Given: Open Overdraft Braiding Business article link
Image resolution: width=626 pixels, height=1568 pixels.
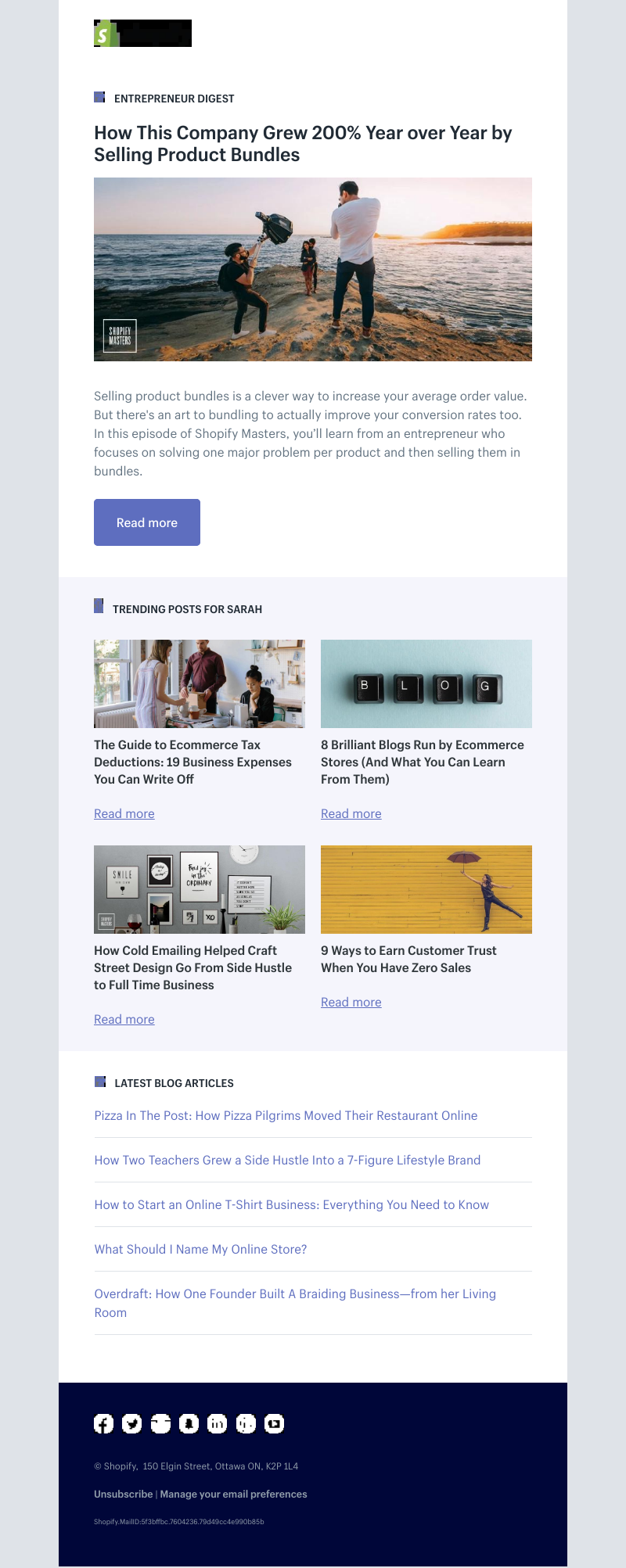Looking at the screenshot, I should click(x=295, y=1303).
